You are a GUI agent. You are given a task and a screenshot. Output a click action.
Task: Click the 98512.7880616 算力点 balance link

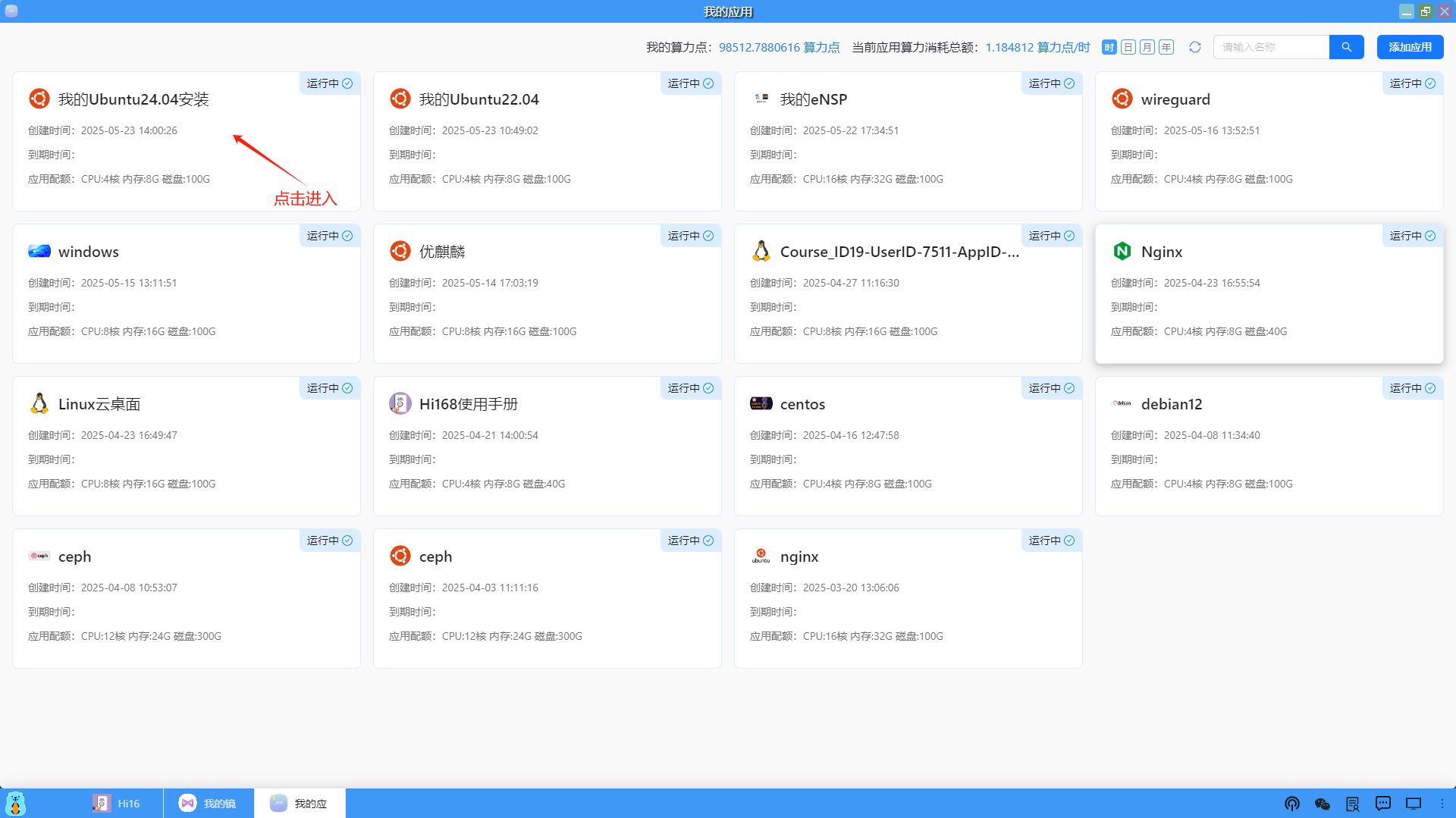(779, 47)
